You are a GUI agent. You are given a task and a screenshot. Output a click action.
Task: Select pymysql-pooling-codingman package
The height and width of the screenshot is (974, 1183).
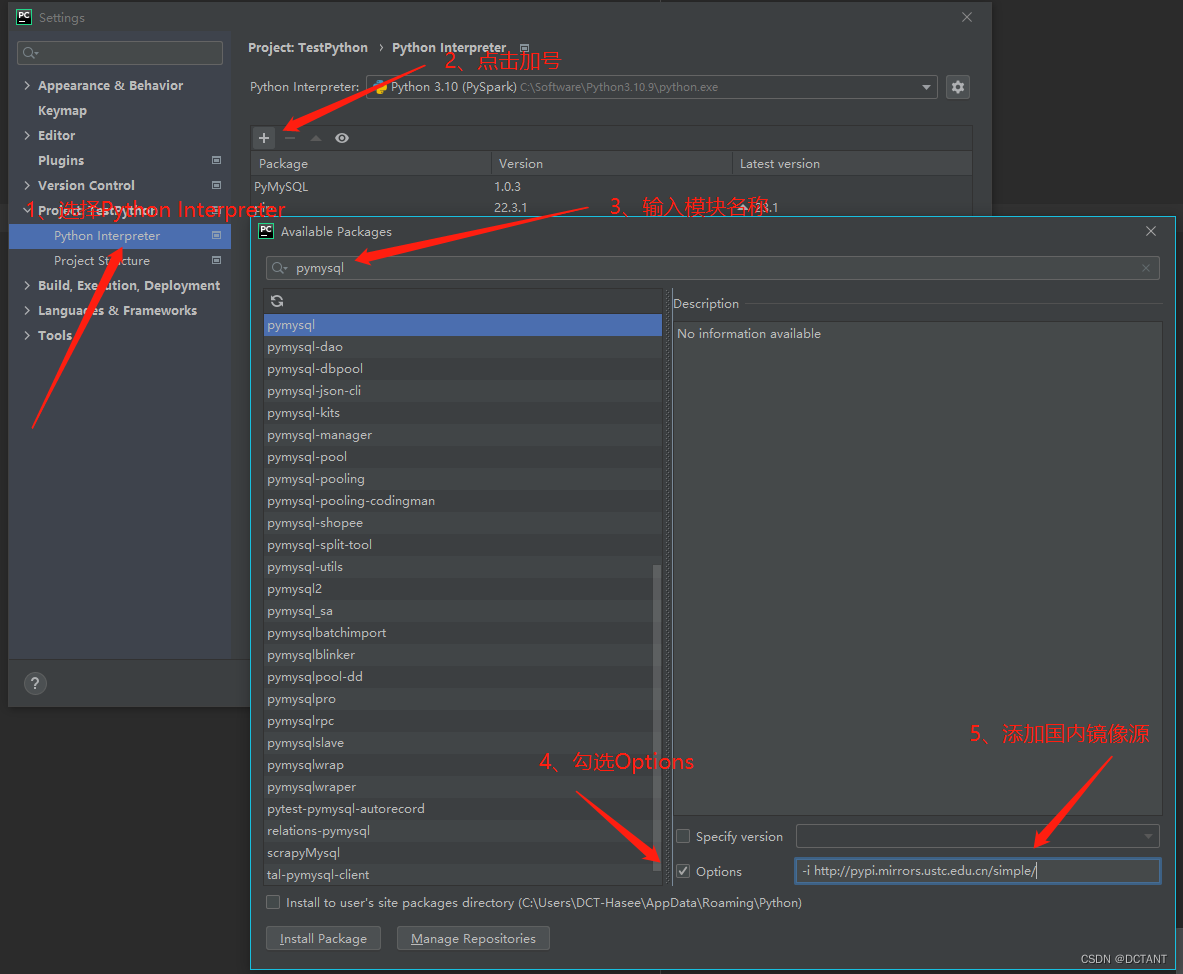pyautogui.click(x=462, y=501)
